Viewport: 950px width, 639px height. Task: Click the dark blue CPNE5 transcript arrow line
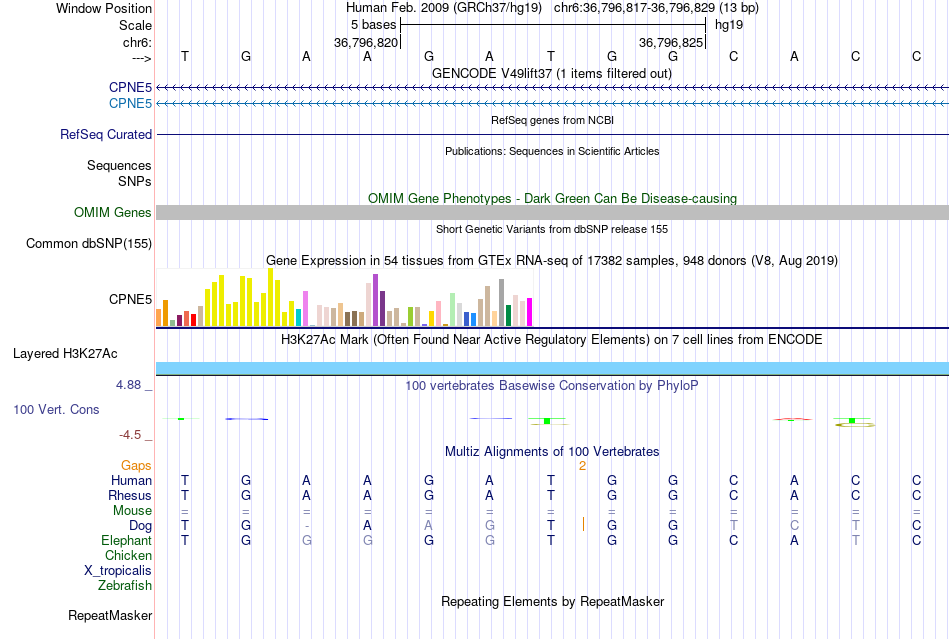(x=552, y=88)
